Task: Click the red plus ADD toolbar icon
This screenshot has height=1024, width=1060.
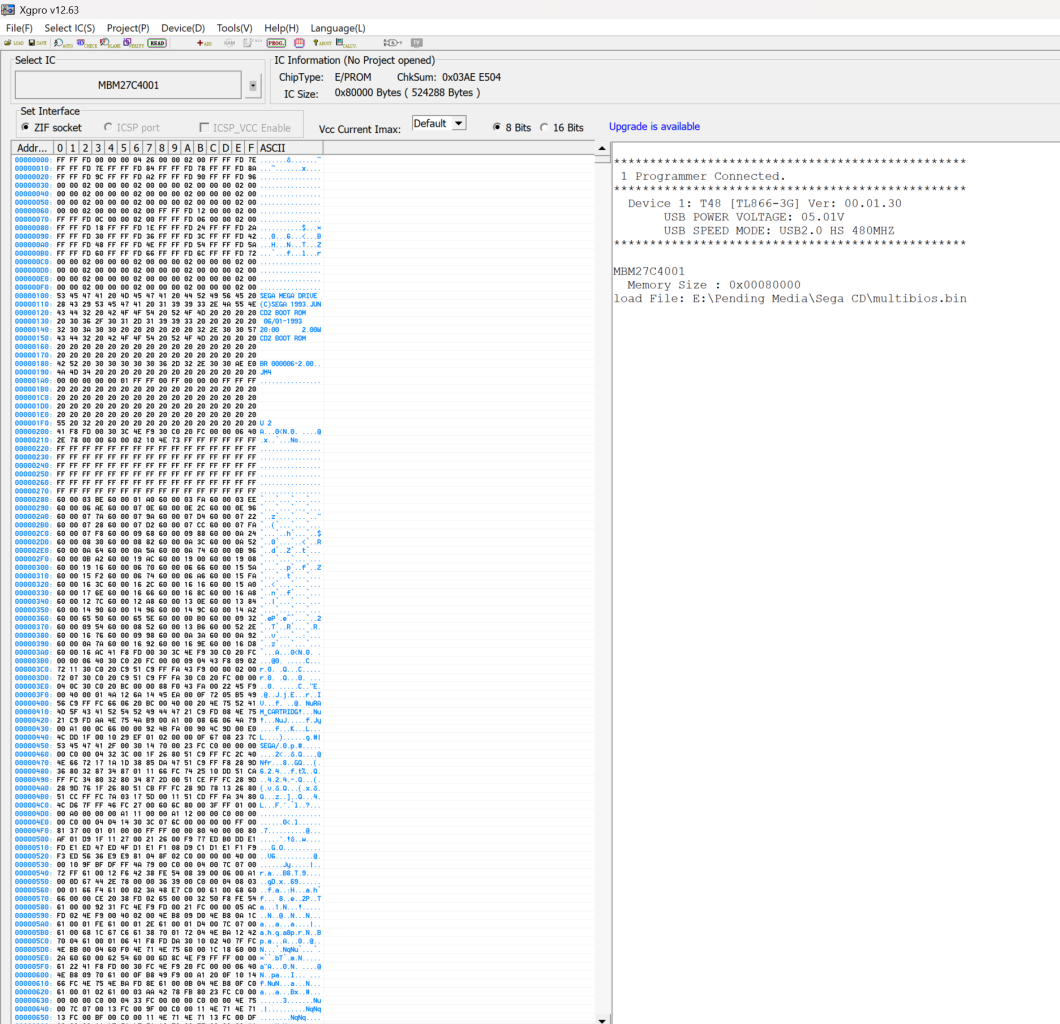Action: pyautogui.click(x=204, y=43)
